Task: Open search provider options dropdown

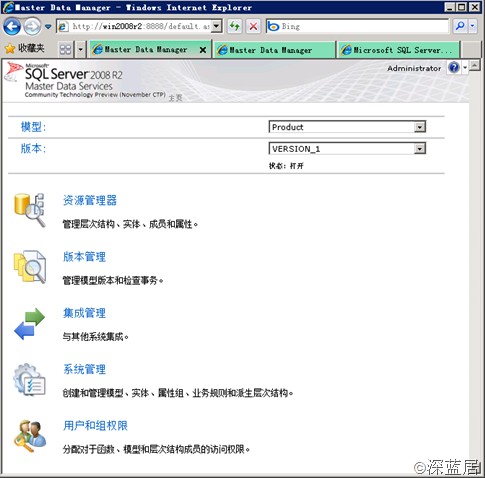Action: point(473,26)
